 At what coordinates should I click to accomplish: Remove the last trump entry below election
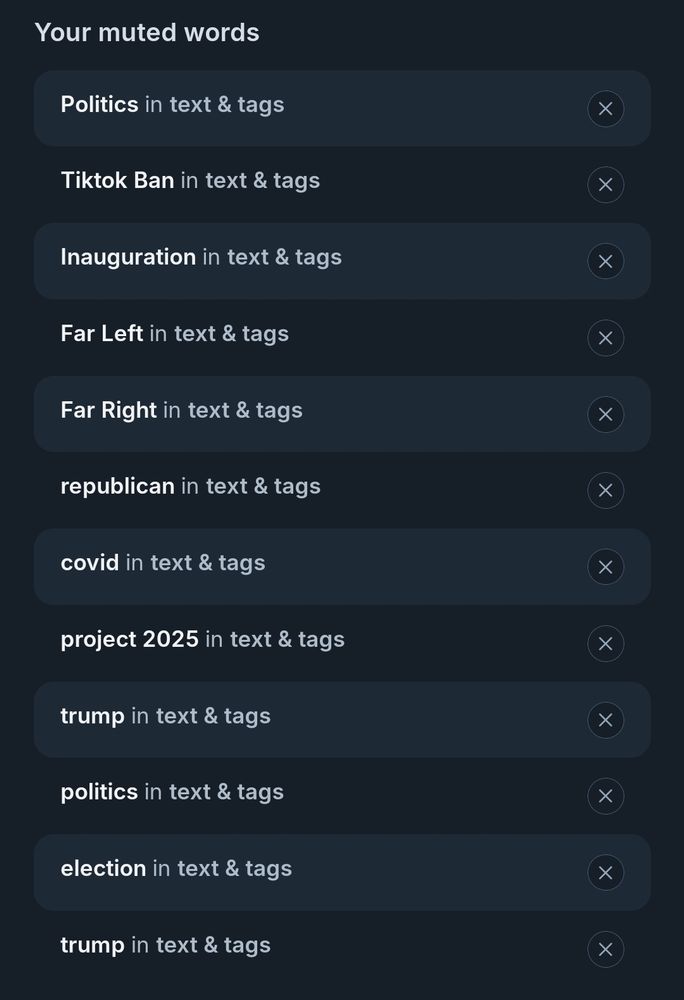pos(605,949)
